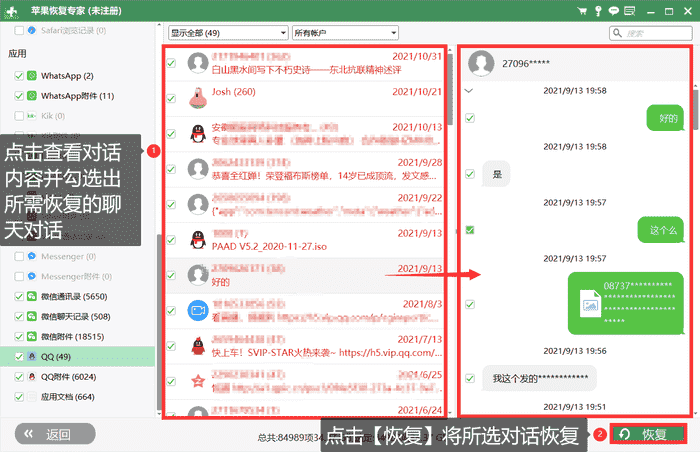Click the image file icon in green bubble
The width and height of the screenshot is (700, 452).
[x=590, y=303]
